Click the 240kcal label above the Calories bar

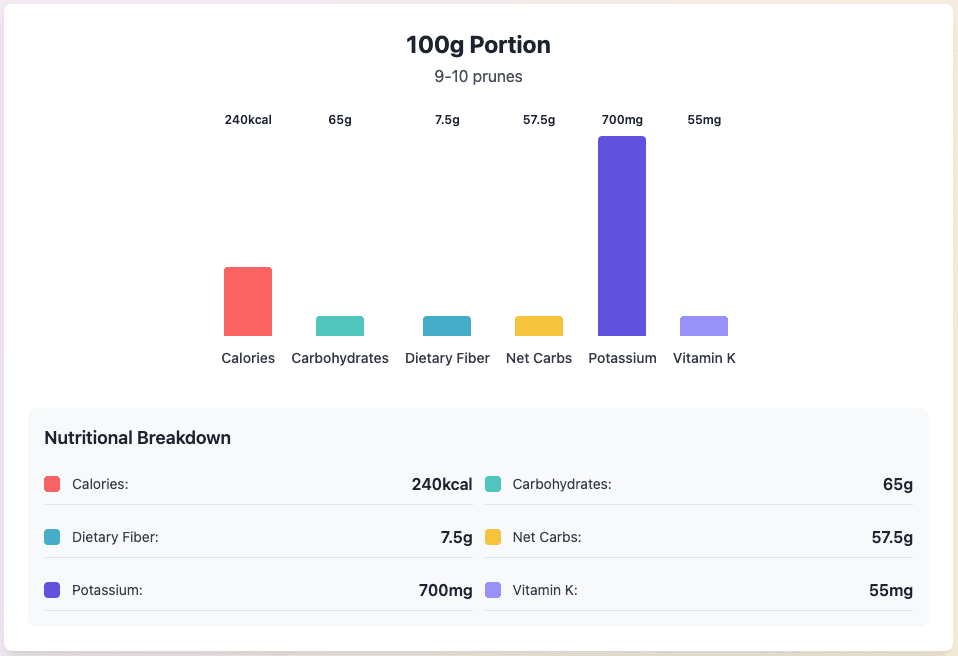pos(248,120)
